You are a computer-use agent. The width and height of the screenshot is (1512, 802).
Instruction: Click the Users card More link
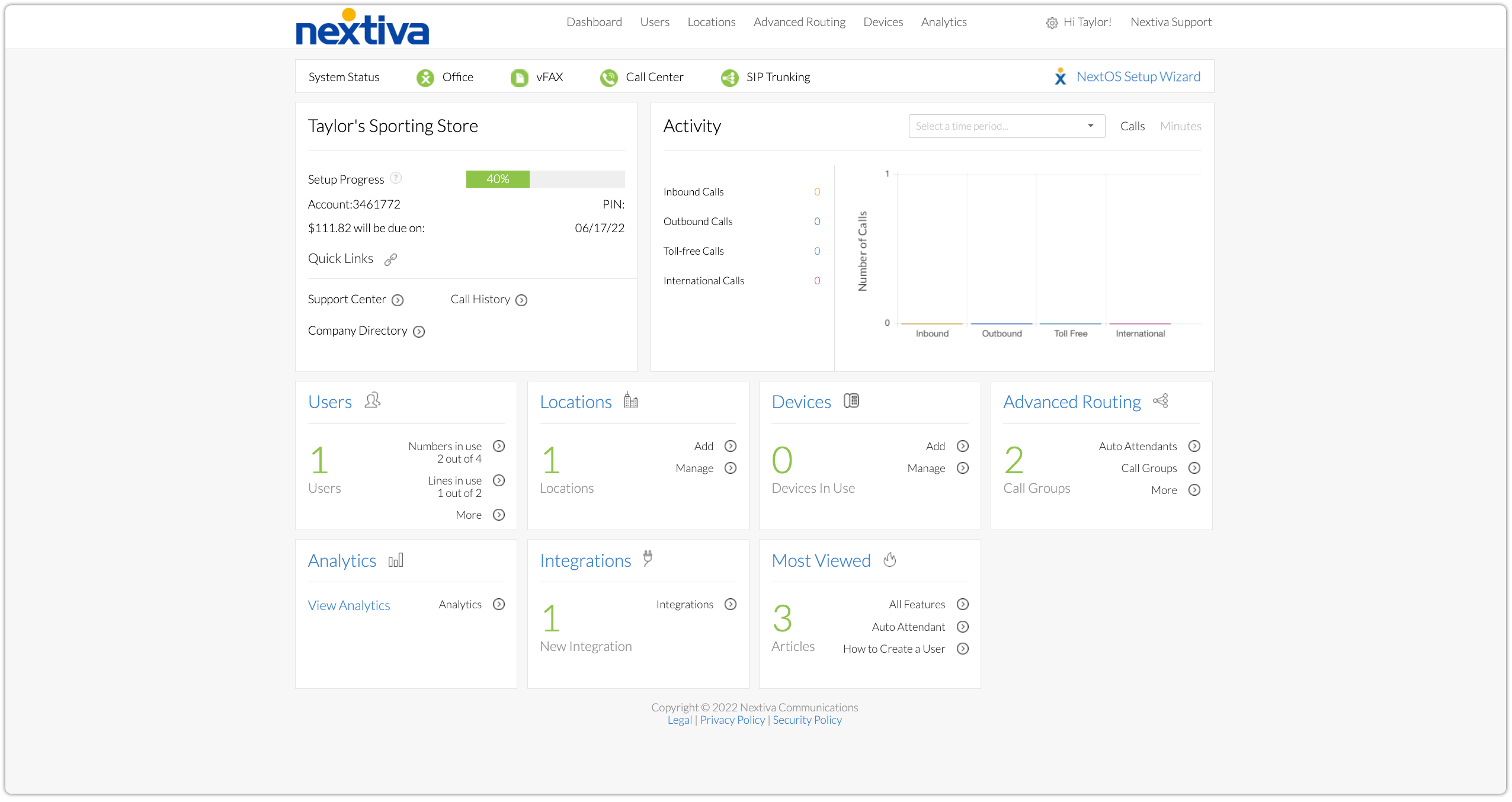pos(469,515)
